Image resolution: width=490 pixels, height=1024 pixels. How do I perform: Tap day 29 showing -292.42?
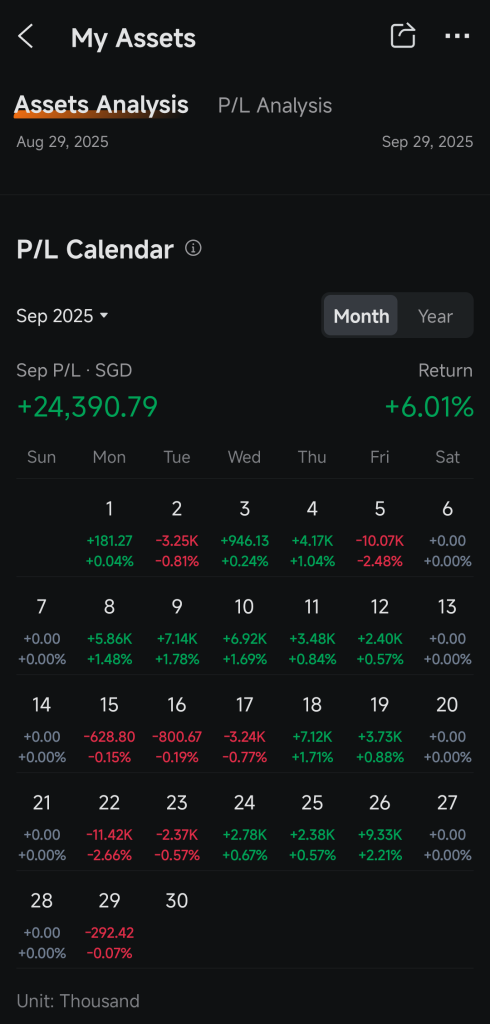pos(109,925)
